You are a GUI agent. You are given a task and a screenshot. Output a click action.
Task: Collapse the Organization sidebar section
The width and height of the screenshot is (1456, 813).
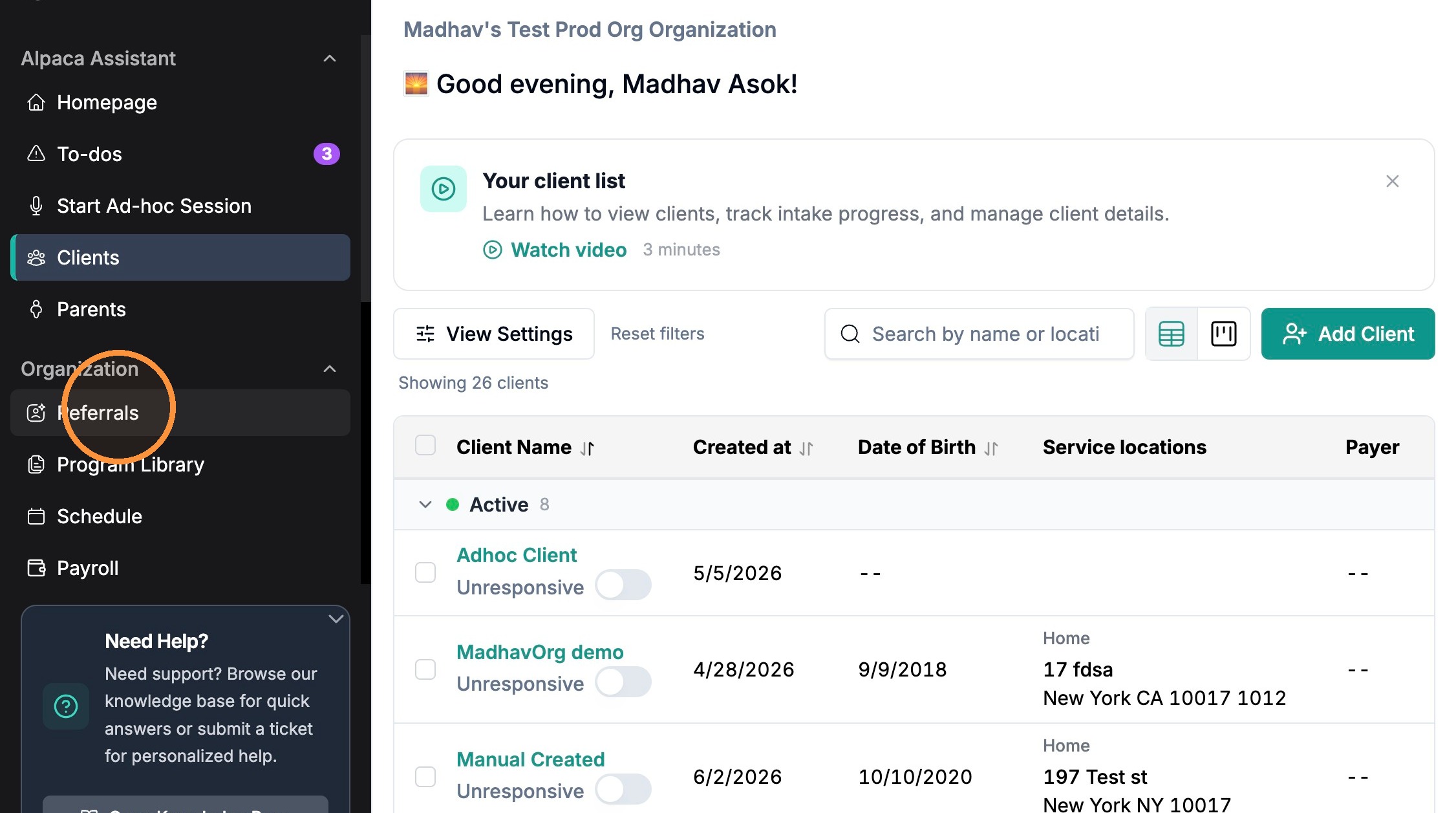pos(330,369)
